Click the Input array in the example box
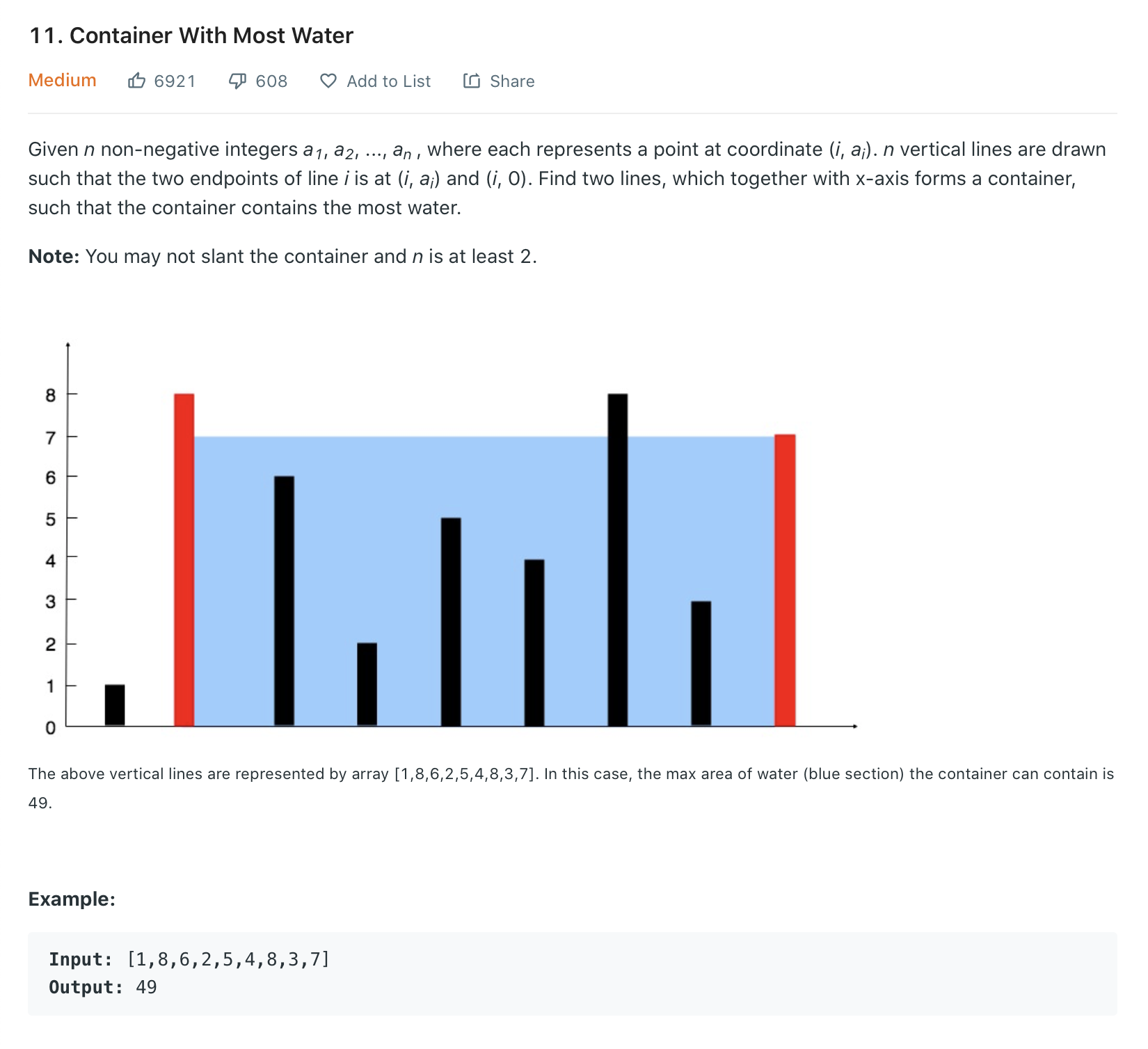This screenshot has height=1049, width=1148. pyautogui.click(x=228, y=959)
